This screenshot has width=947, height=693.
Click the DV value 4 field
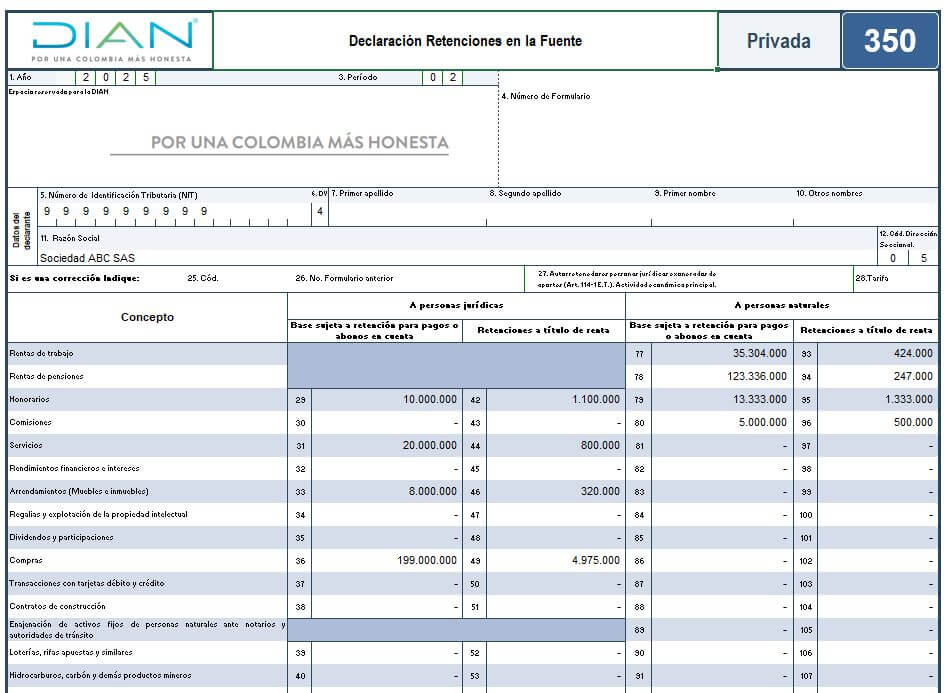320,212
